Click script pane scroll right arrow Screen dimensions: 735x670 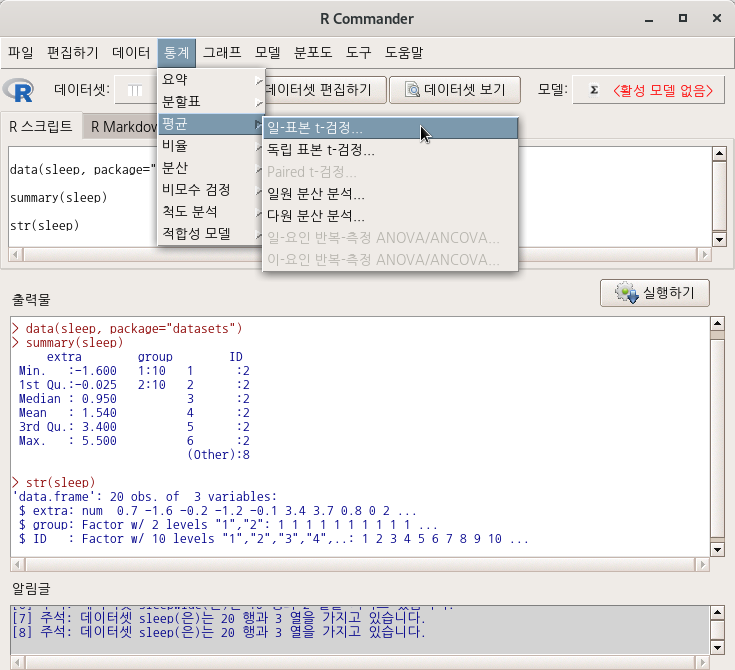tap(704, 255)
